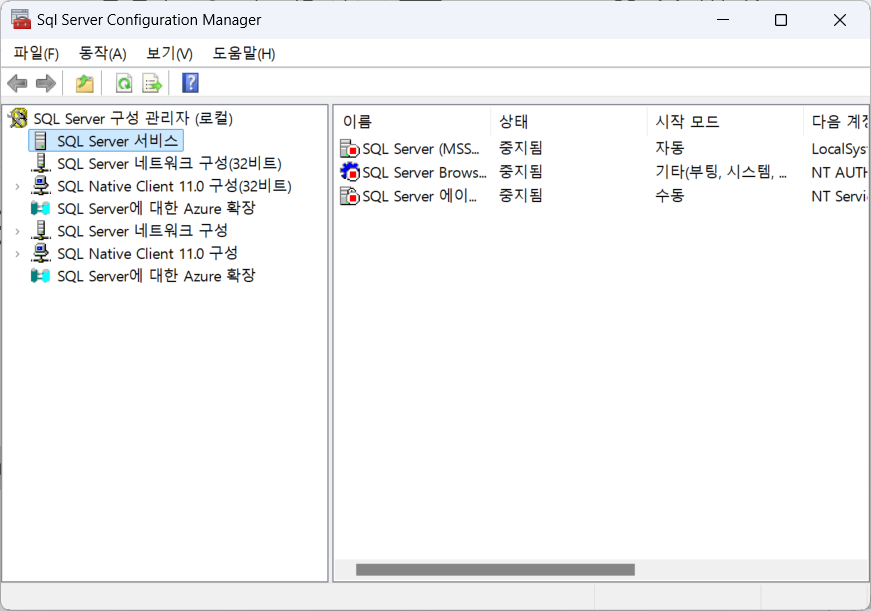Click the SQL Server 구성 관리자 root node icon
871x611 pixels.
(x=18, y=118)
